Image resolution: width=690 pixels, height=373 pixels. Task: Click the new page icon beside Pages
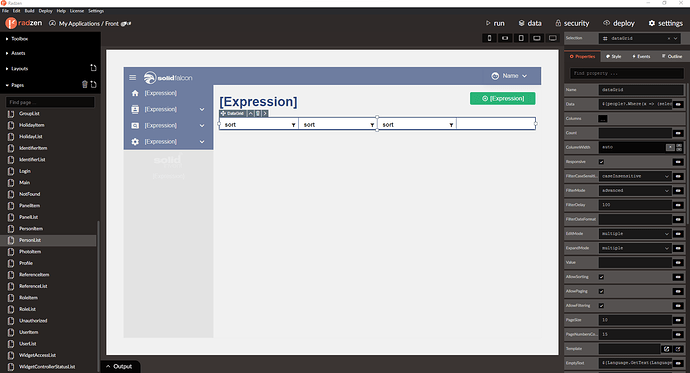click(93, 84)
